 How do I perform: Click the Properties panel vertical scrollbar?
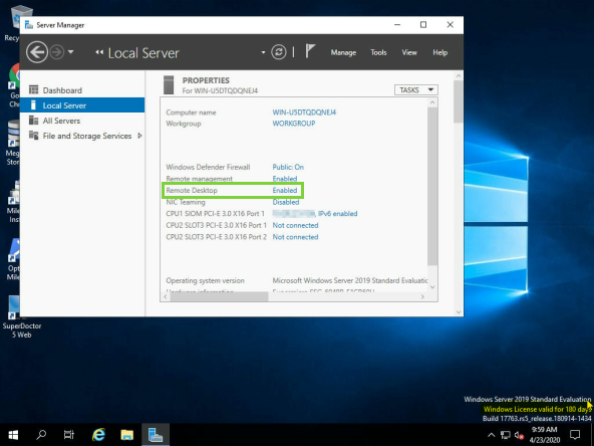pos(433,186)
